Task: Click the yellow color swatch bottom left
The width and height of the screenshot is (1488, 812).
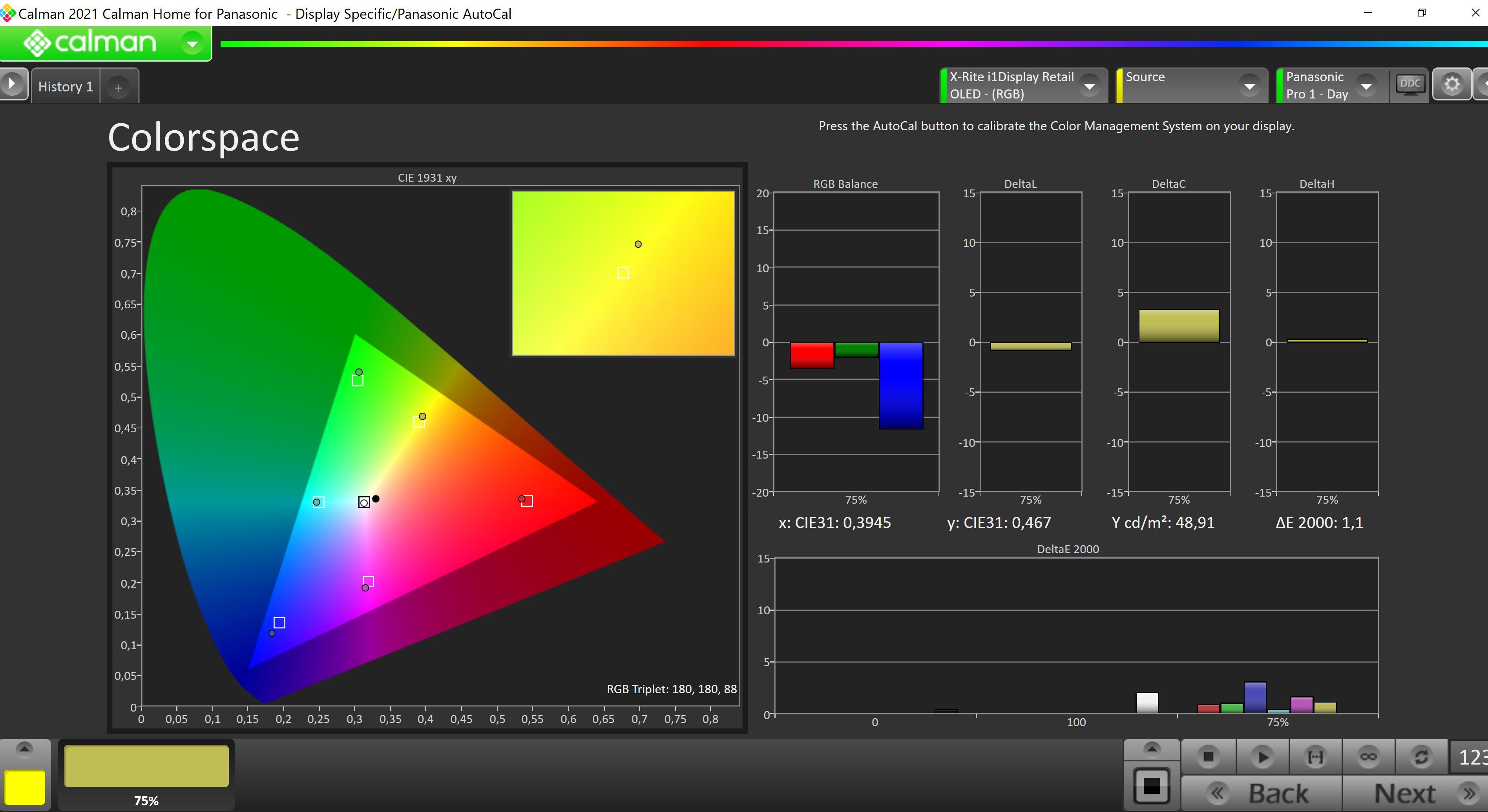Action: (25, 787)
